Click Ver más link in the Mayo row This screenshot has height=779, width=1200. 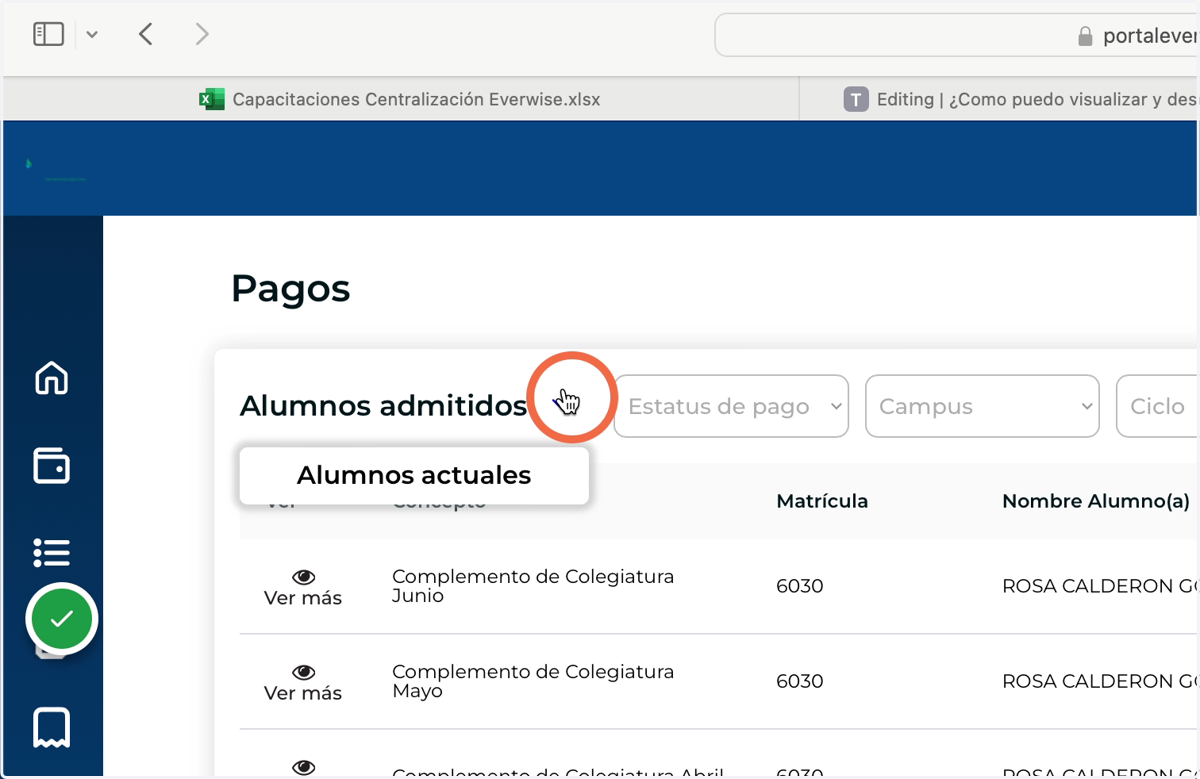point(303,693)
